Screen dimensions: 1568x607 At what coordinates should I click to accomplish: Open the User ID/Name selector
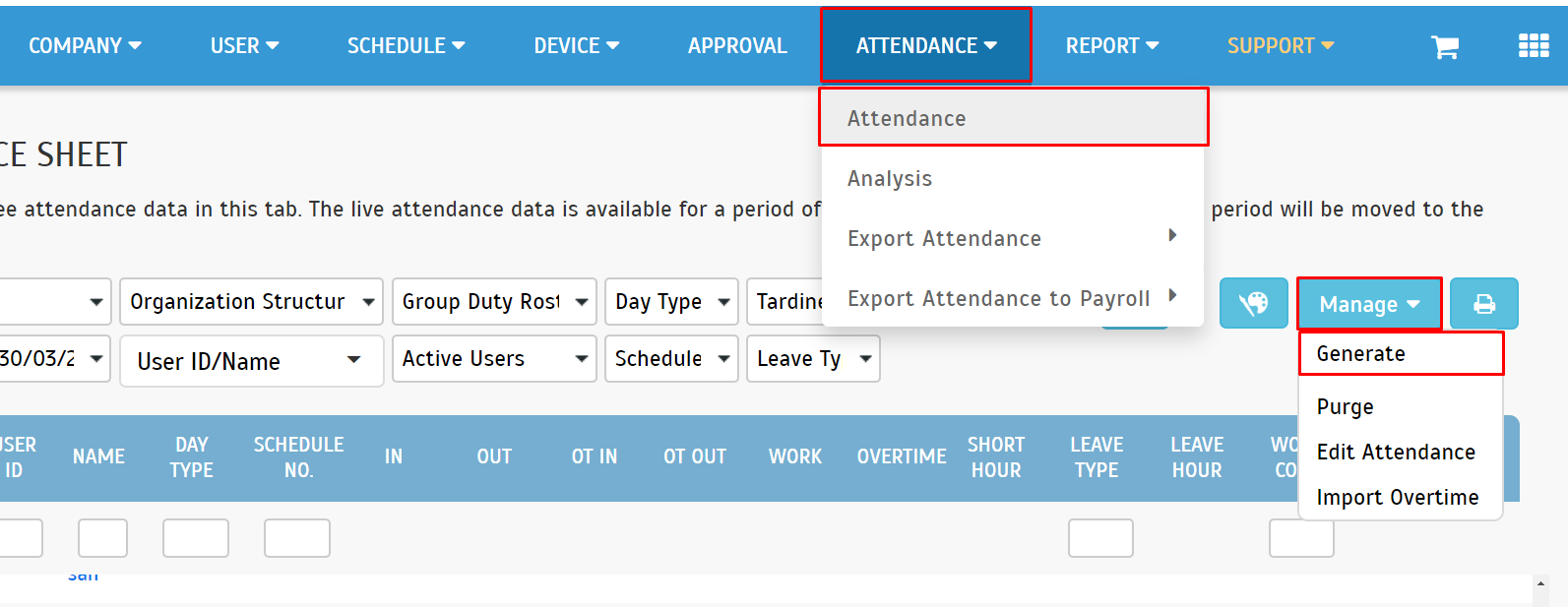coord(251,361)
